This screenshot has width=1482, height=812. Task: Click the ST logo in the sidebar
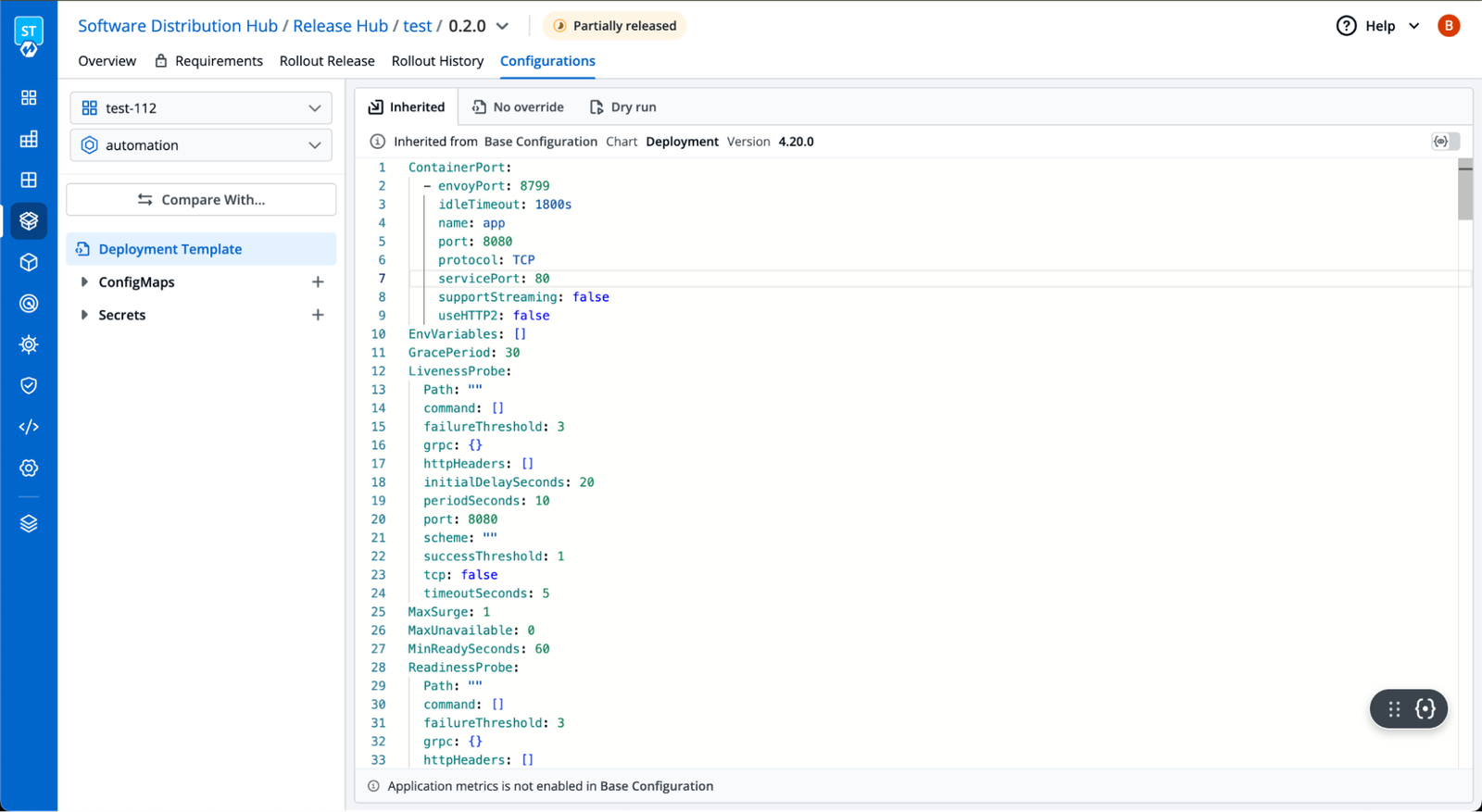pyautogui.click(x=29, y=37)
